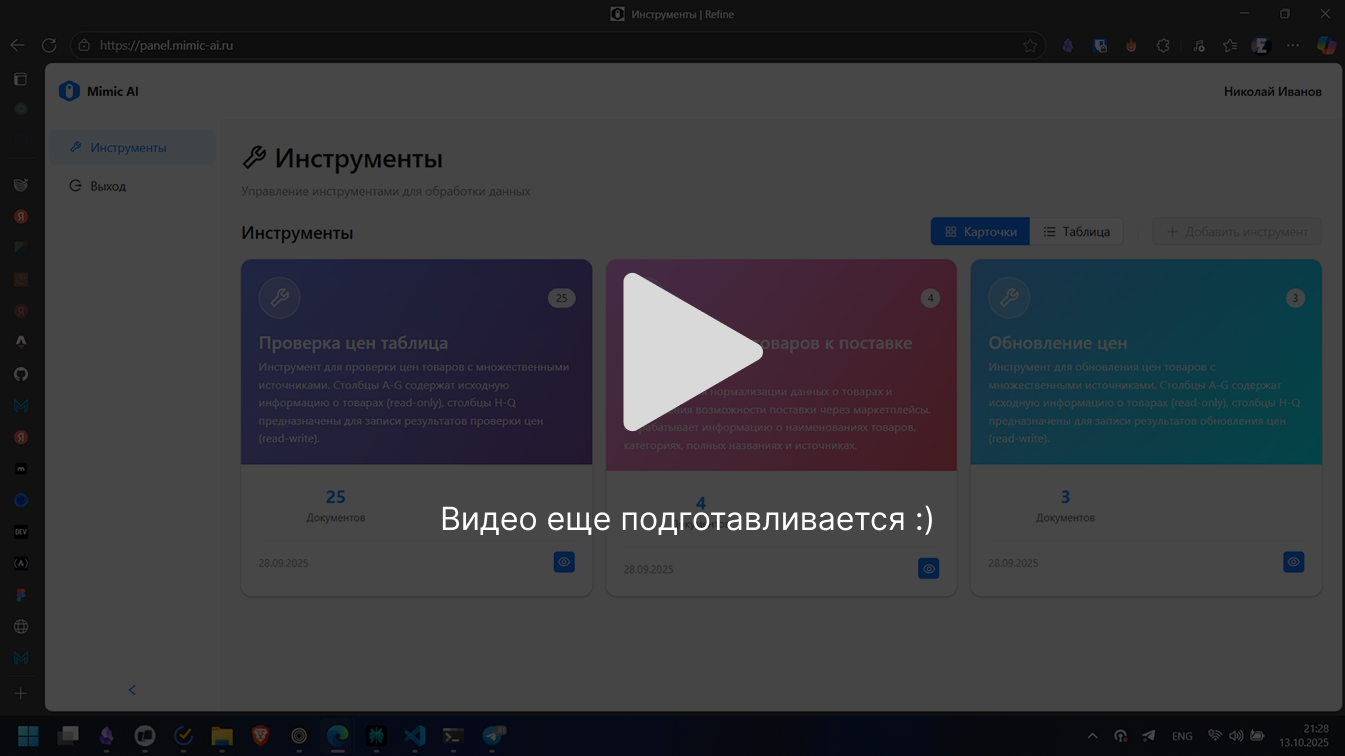Collapse the sidebar with the chevron
The image size is (1345, 756).
tap(131, 689)
